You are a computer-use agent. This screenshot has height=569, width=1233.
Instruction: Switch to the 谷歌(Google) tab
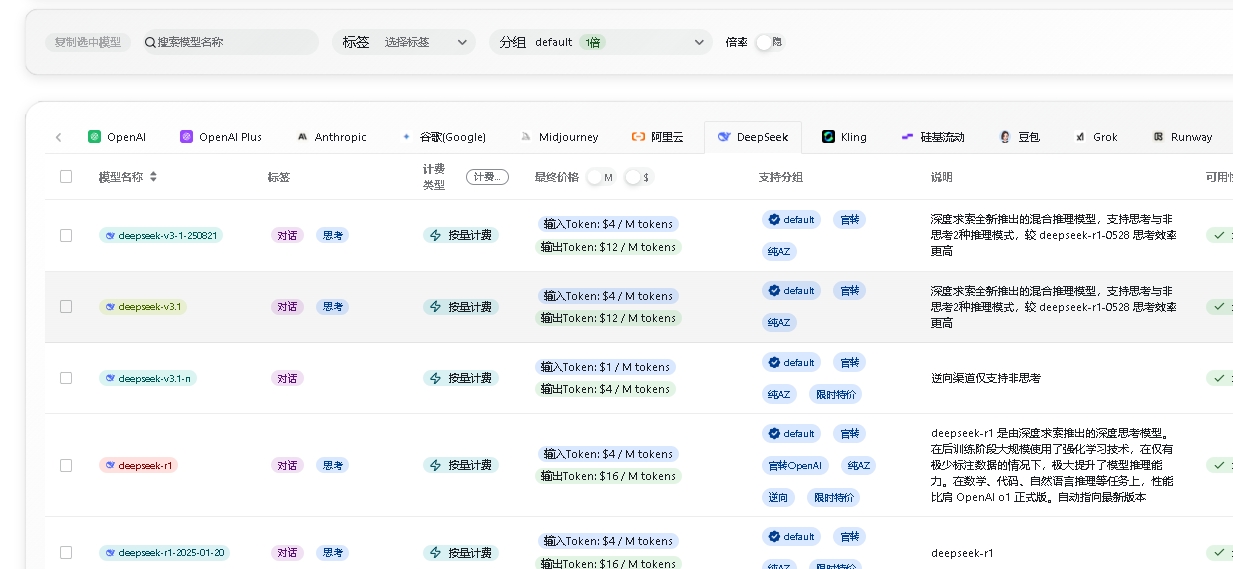pyautogui.click(x=443, y=137)
